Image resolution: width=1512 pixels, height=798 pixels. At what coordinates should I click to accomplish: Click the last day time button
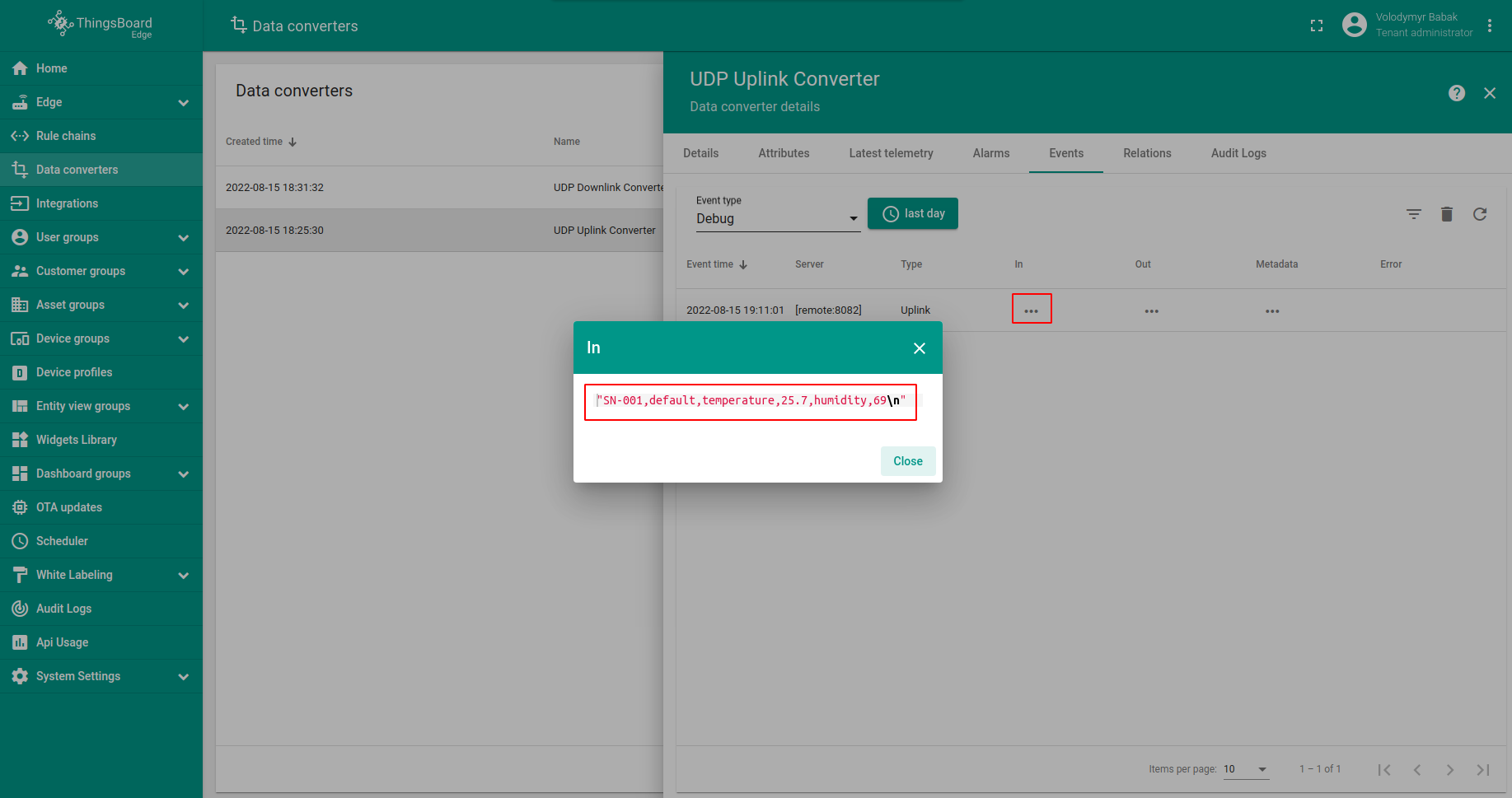pyautogui.click(x=913, y=213)
